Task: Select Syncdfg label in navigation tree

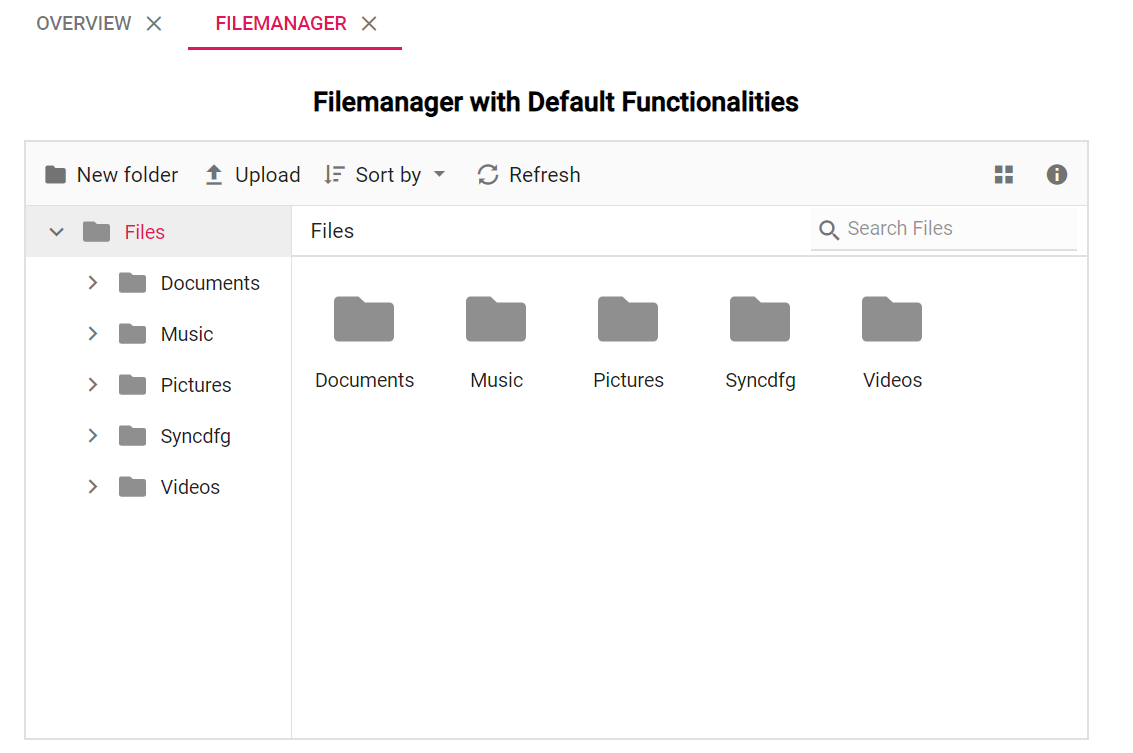Action: (196, 436)
